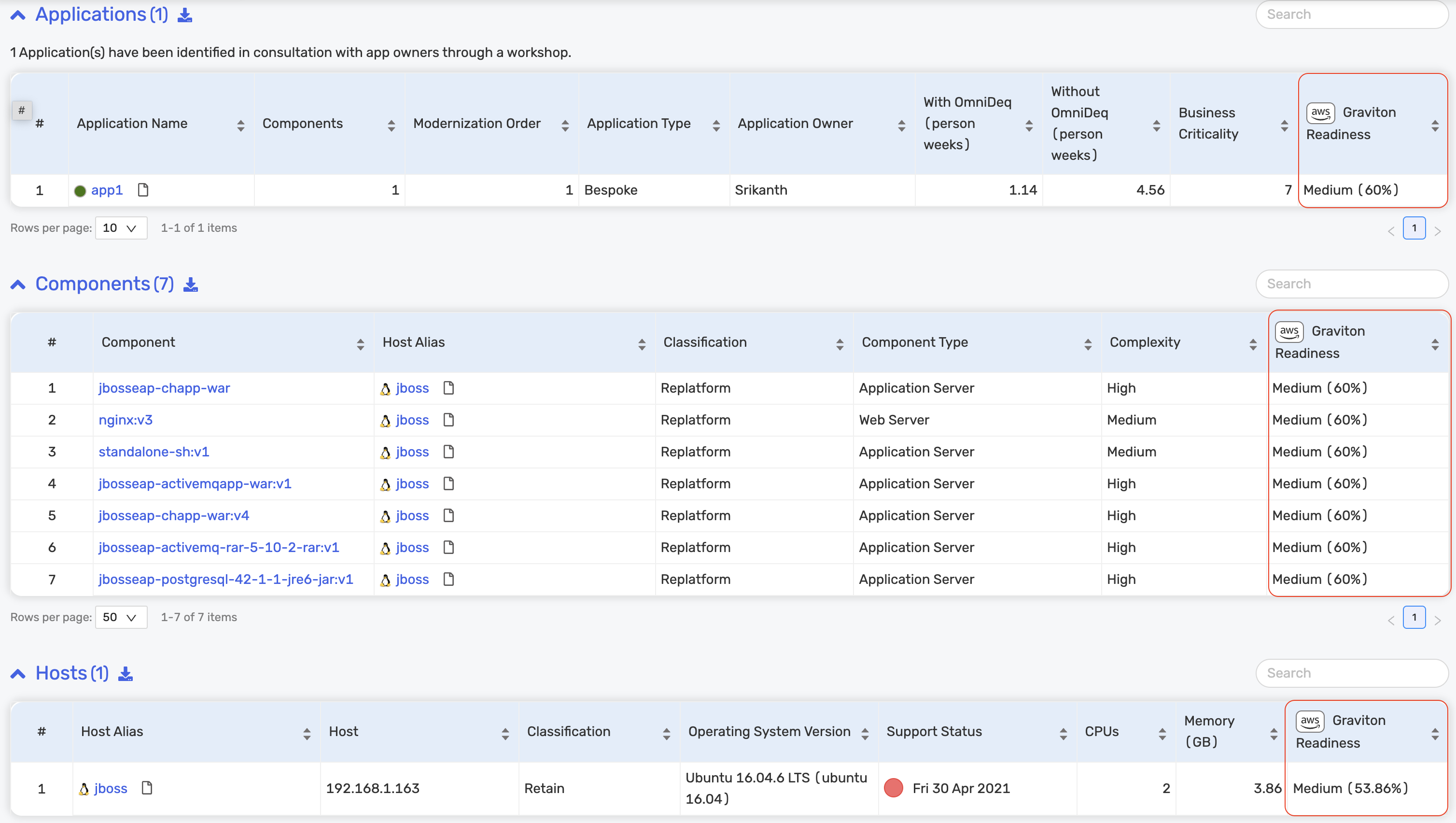Click the green status dot beside app1
The width and height of the screenshot is (1456, 823).
click(80, 191)
